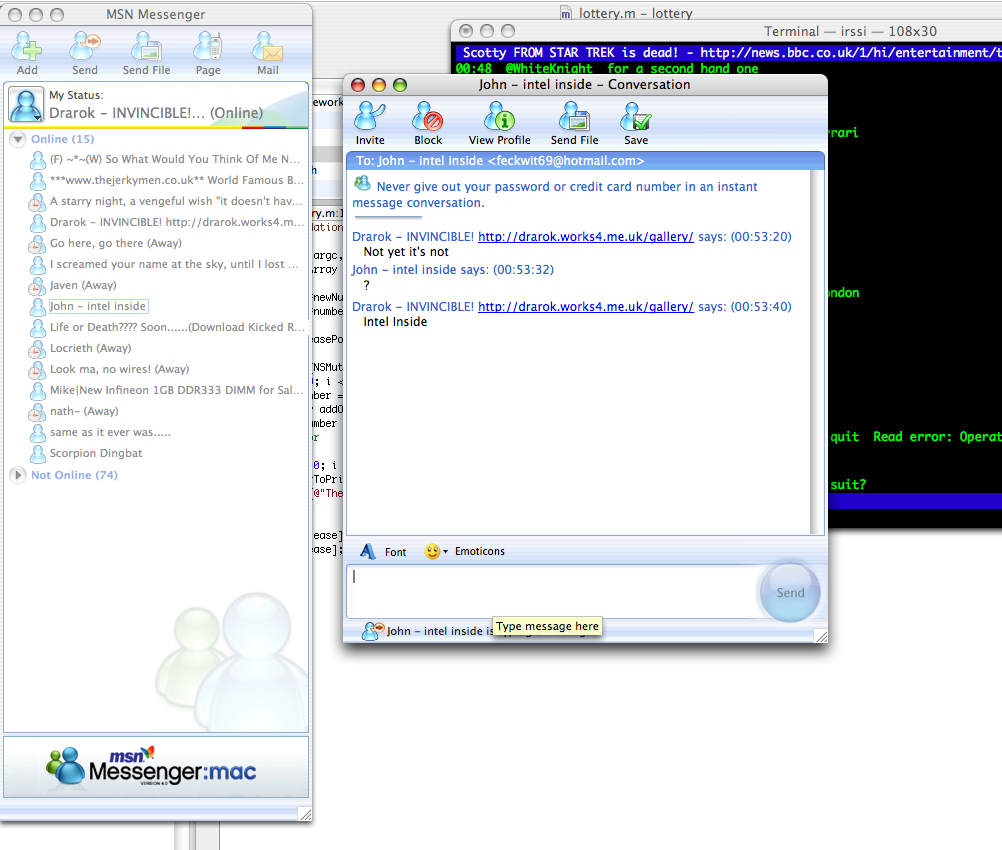Click the My Status name 'Drarok – INVINCIBLE!... (Online)'
Screen dimensions: 1002x850
(156, 113)
